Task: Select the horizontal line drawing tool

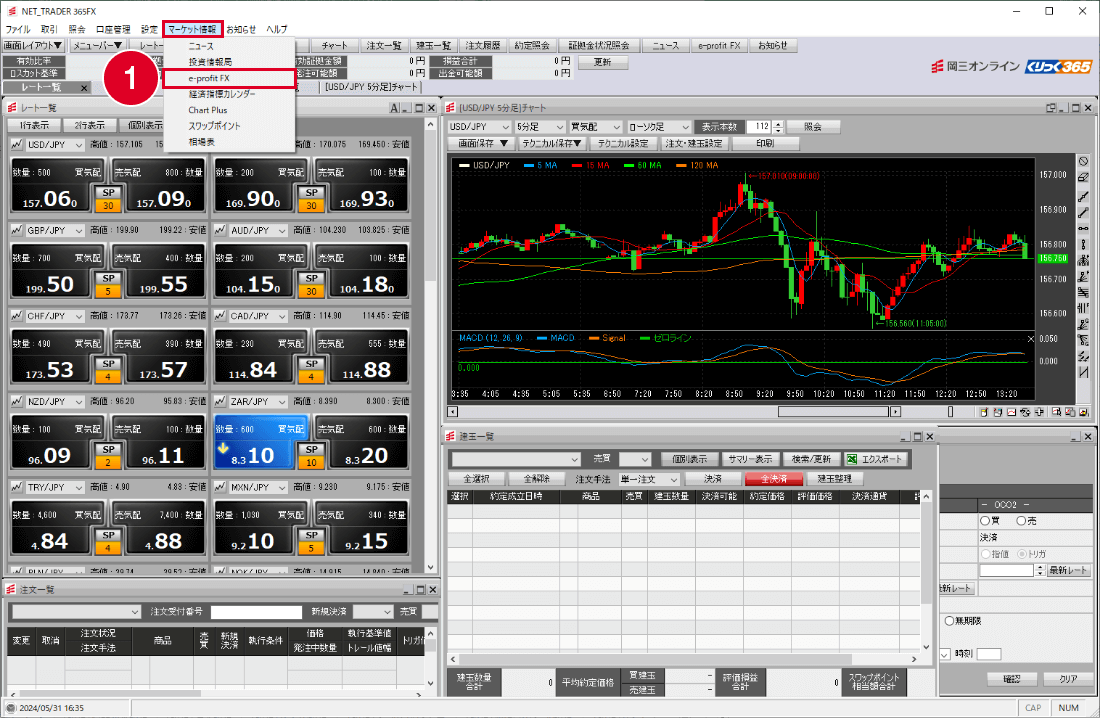Action: point(1083,229)
